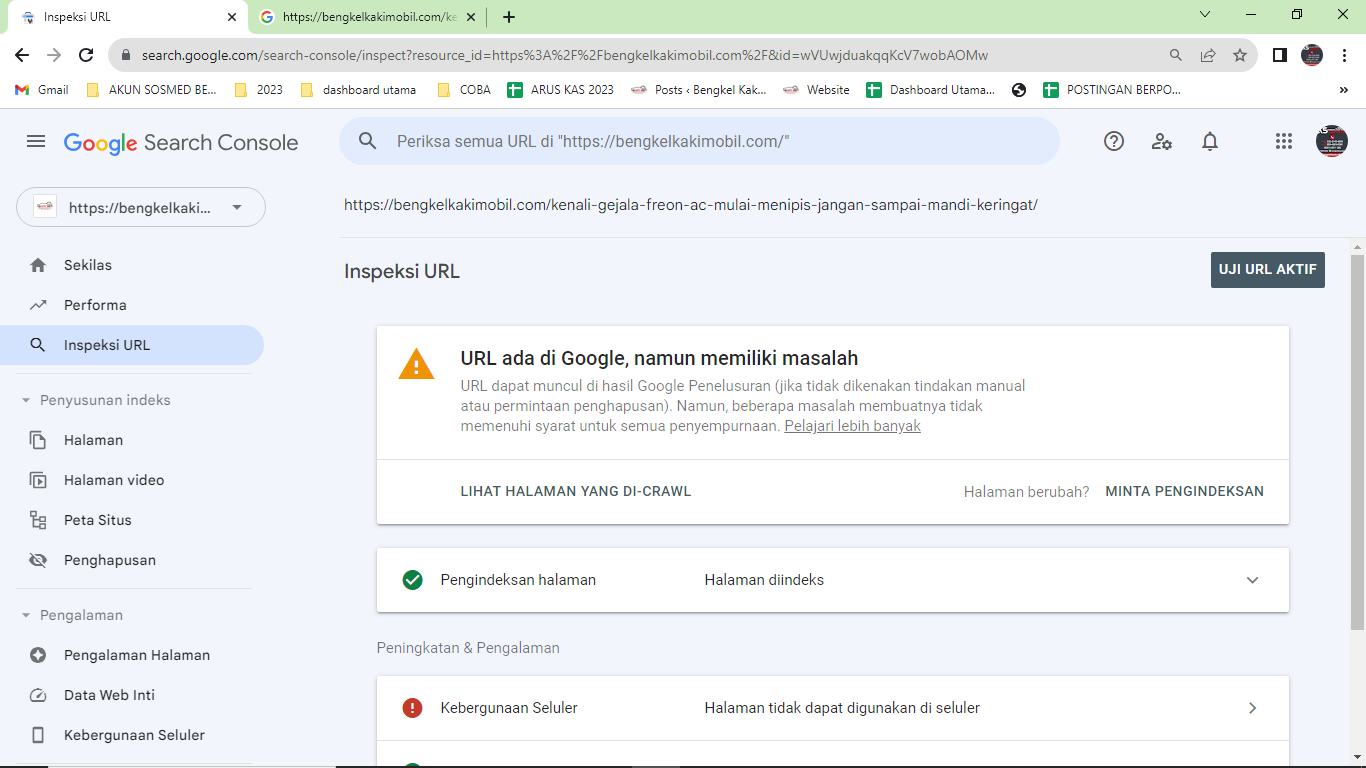Open the 2023 bookmark folder
Image resolution: width=1366 pixels, height=768 pixels.
258,90
